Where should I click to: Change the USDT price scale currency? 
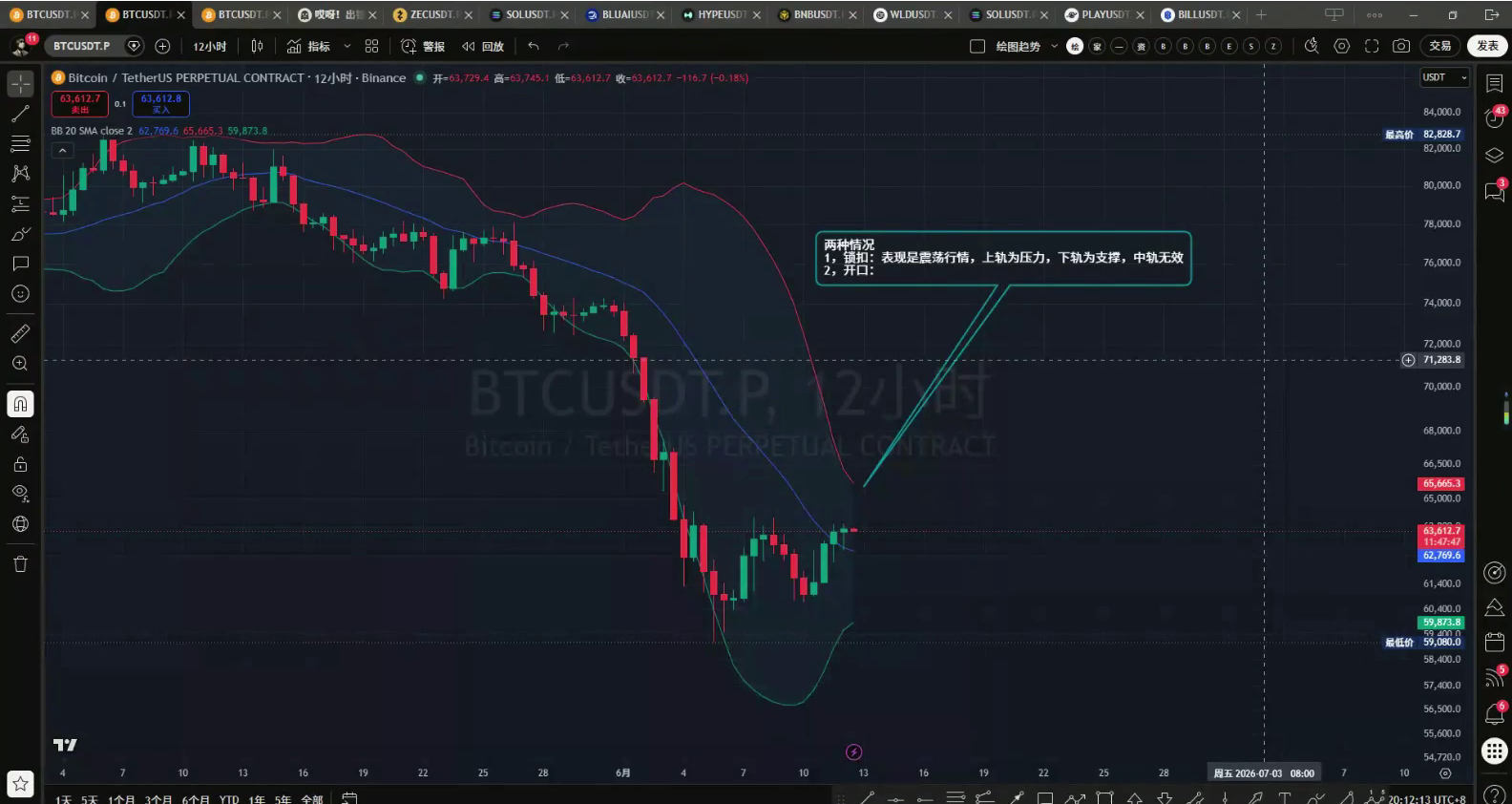pos(1443,77)
